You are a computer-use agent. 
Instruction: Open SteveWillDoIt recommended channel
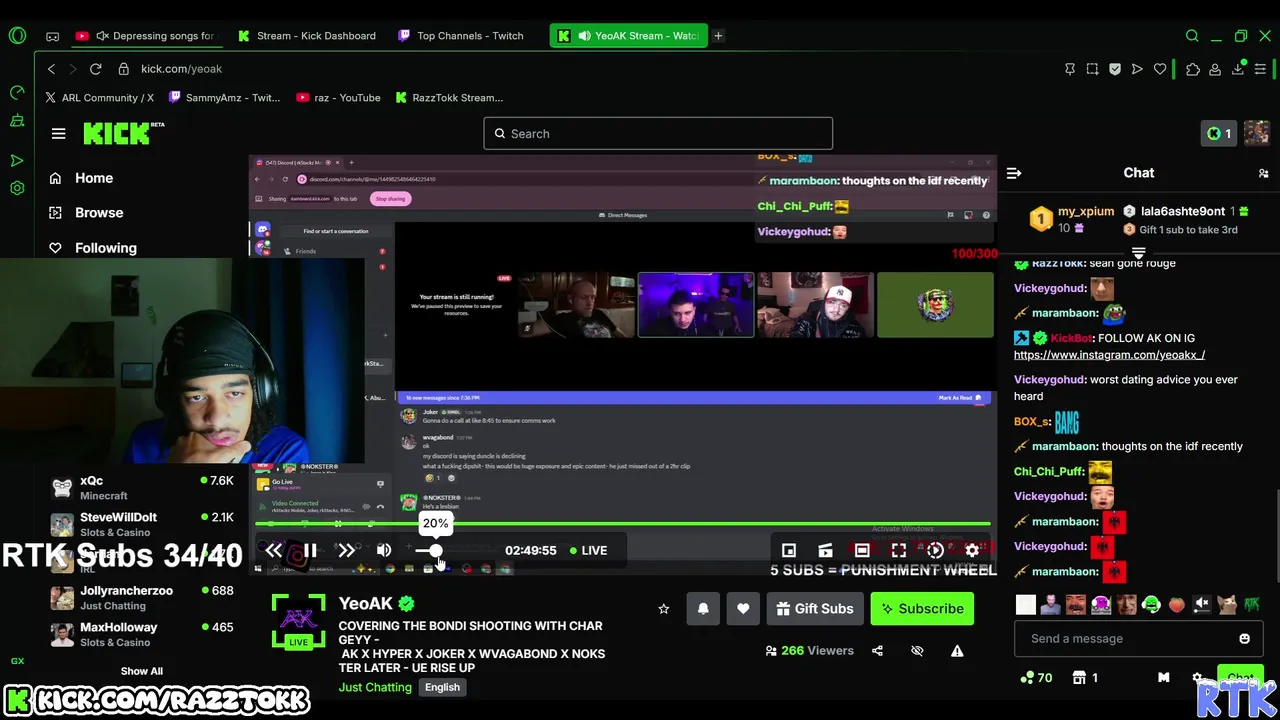tap(142, 524)
